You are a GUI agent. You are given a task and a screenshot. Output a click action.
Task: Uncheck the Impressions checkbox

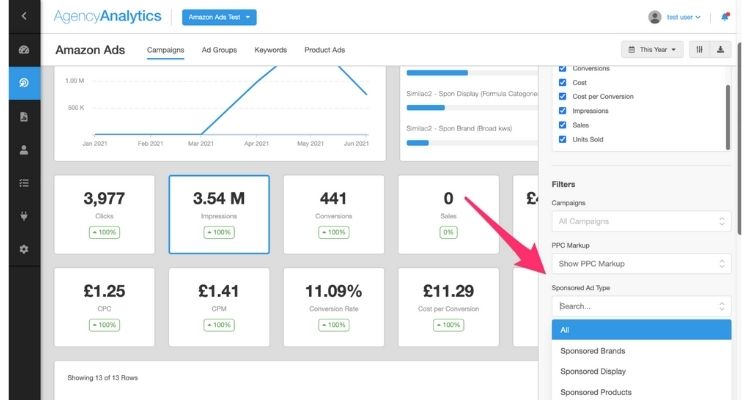[x=562, y=111]
